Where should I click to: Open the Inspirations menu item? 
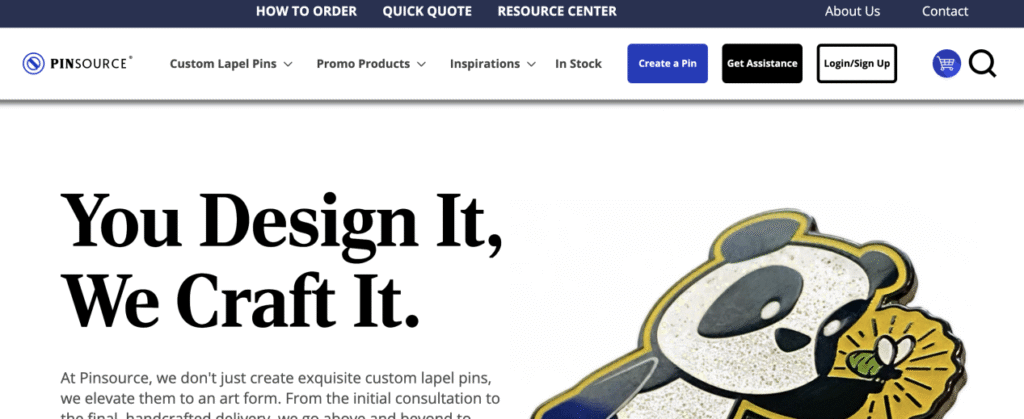485,63
